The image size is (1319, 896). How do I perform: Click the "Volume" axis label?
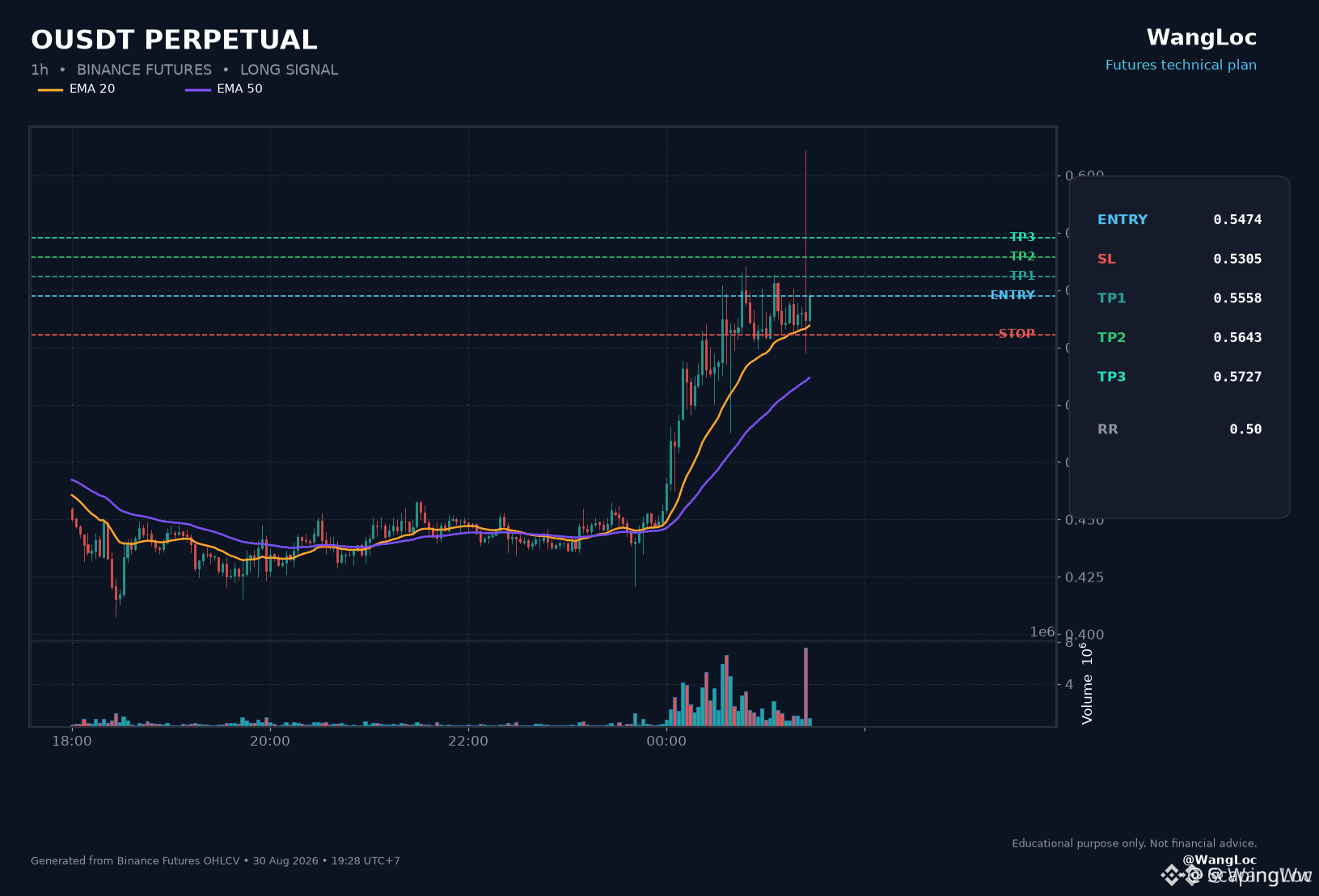click(x=1087, y=699)
